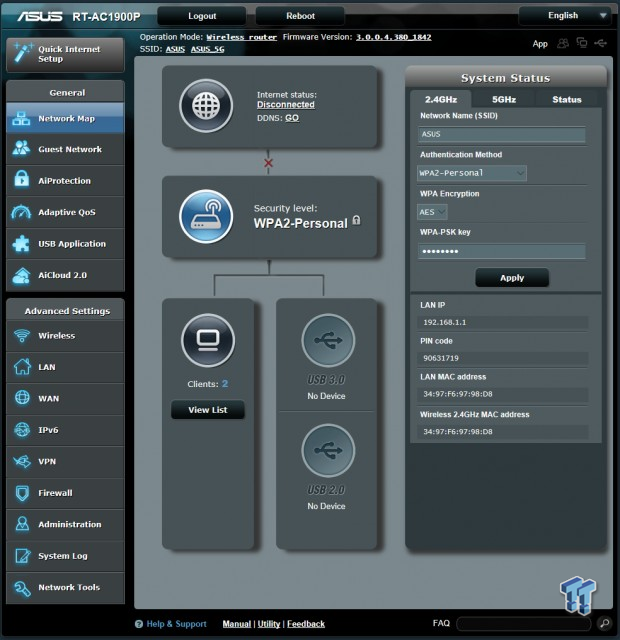Screen dimensions: 620x640
Task: Click the Utility link in footer
Action: click(x=269, y=624)
